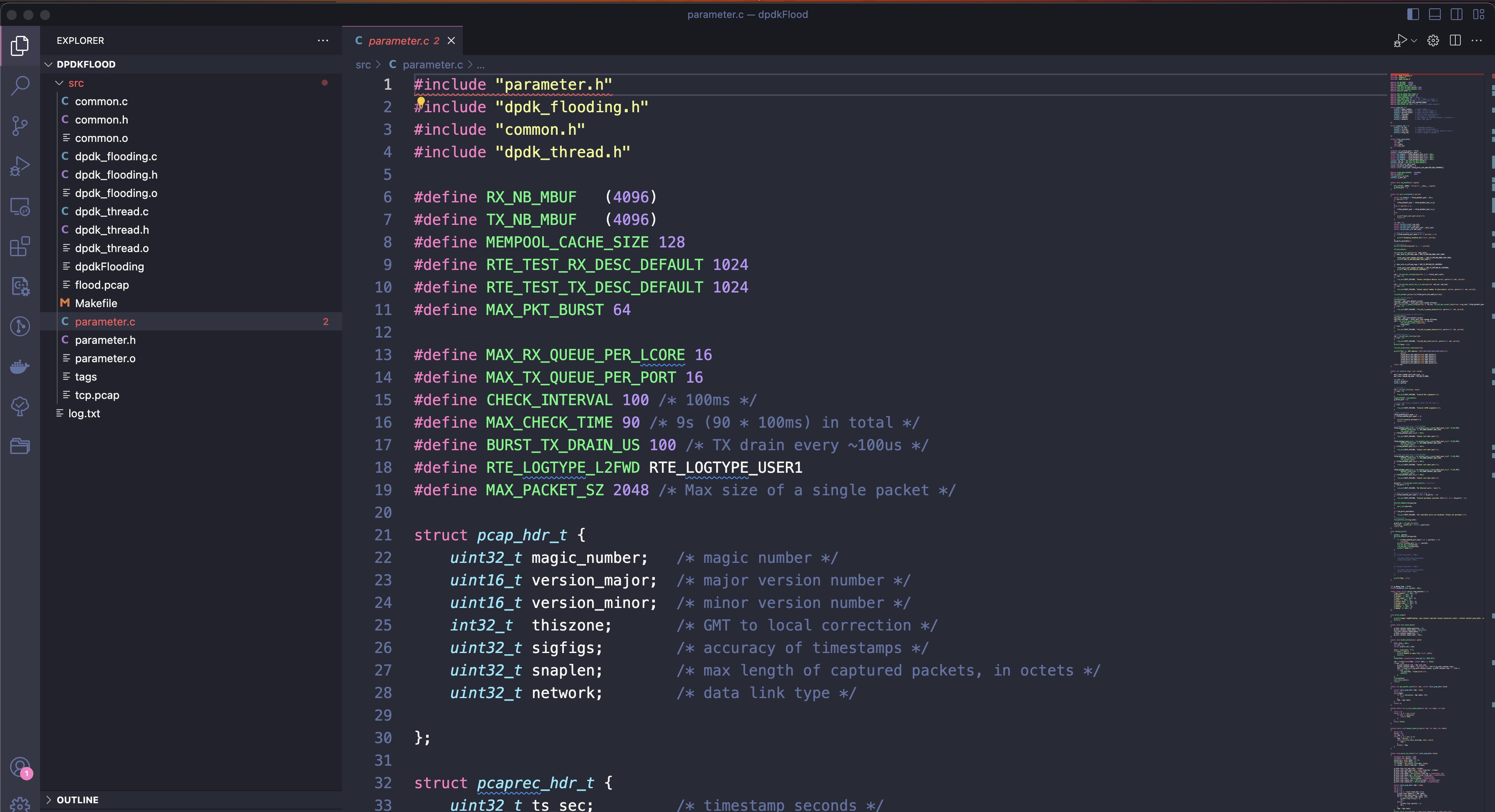This screenshot has height=812, width=1495.
Task: Click the pcap_hdr_t struct name
Action: pos(522,535)
